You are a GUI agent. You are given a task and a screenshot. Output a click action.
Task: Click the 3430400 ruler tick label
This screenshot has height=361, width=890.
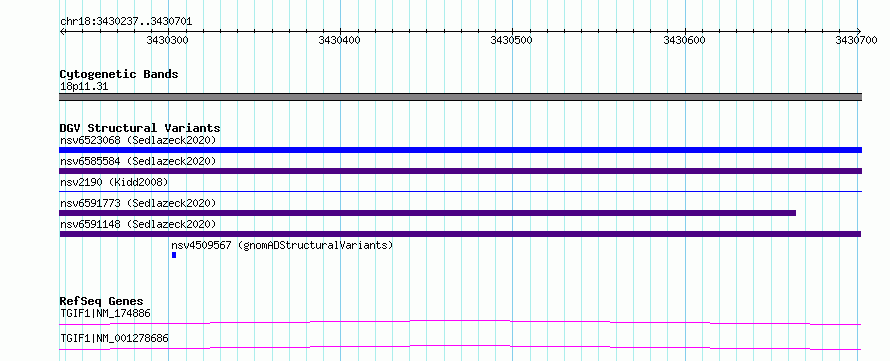[339, 40]
